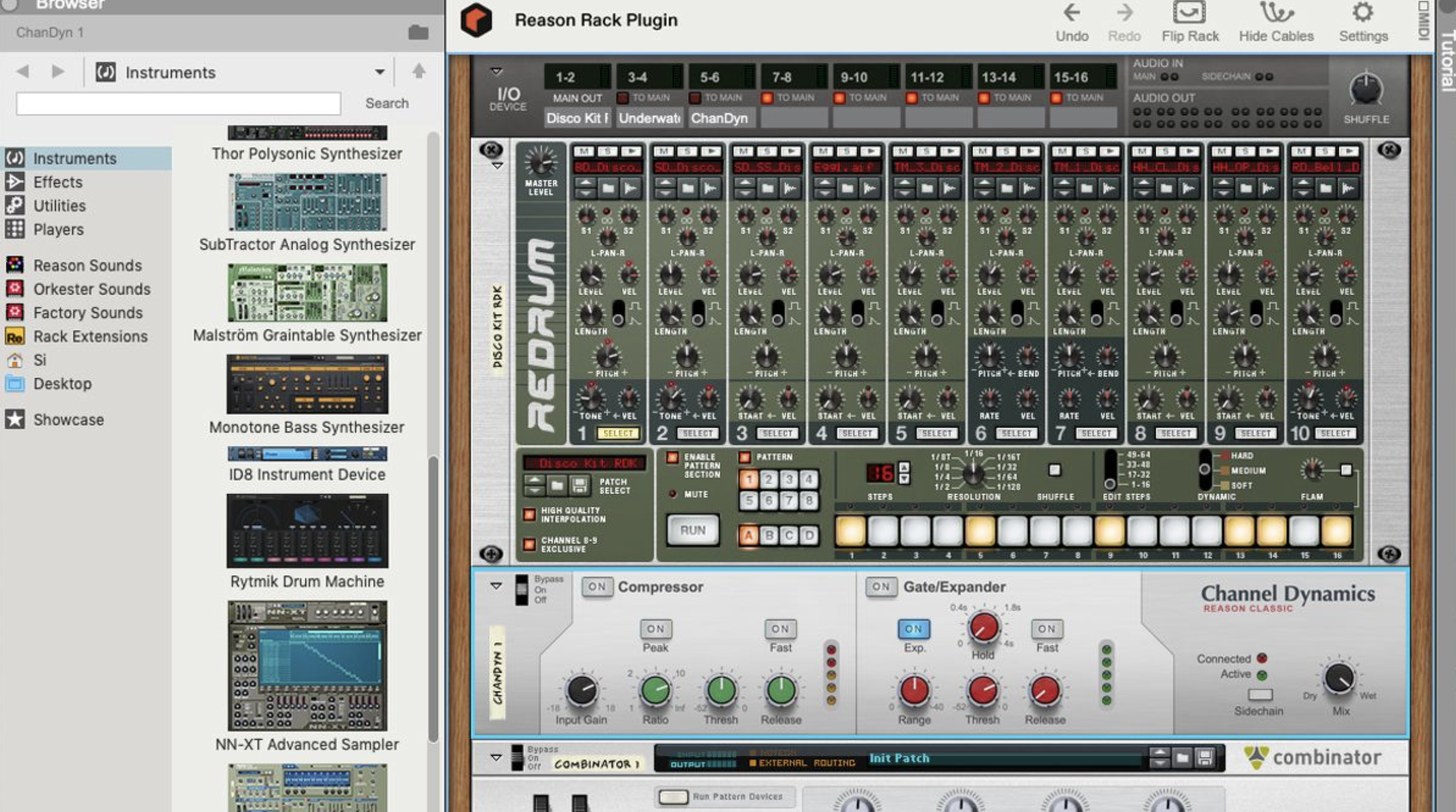
Task: Toggle the Compressor ON switch
Action: tap(596, 587)
